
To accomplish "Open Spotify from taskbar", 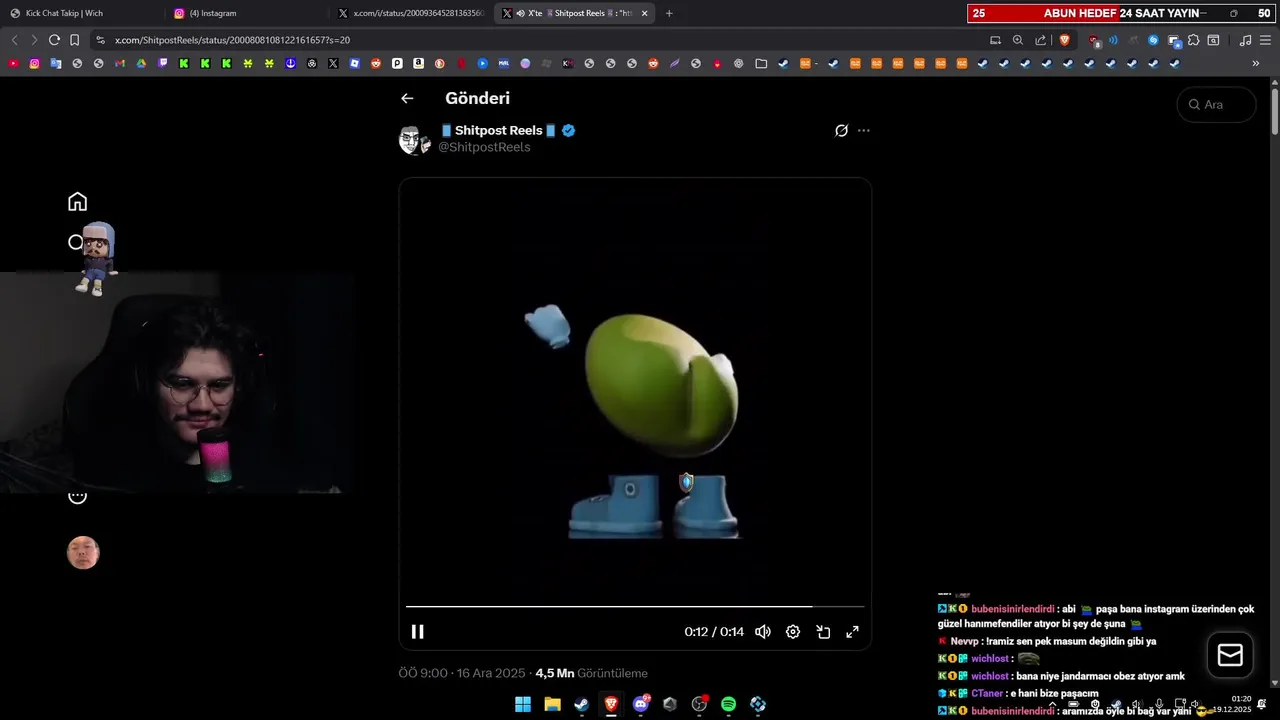I will point(728,704).
